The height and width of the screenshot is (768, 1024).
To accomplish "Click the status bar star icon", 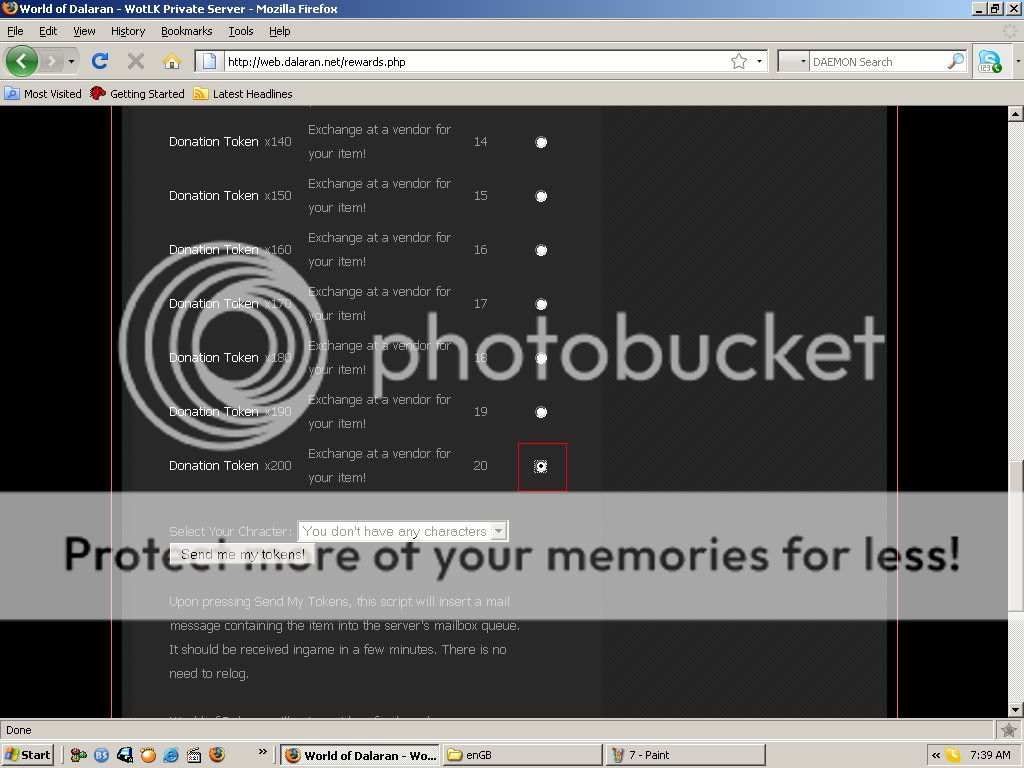I will click(x=1008, y=730).
